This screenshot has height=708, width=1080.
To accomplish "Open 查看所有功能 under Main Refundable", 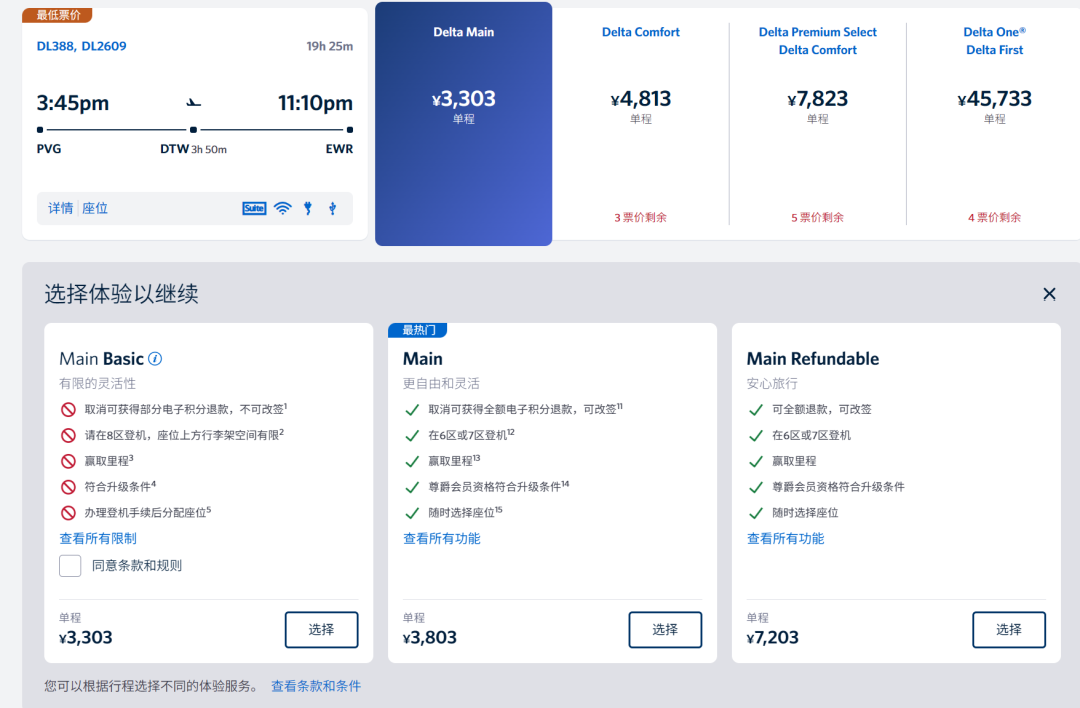I will (x=785, y=539).
